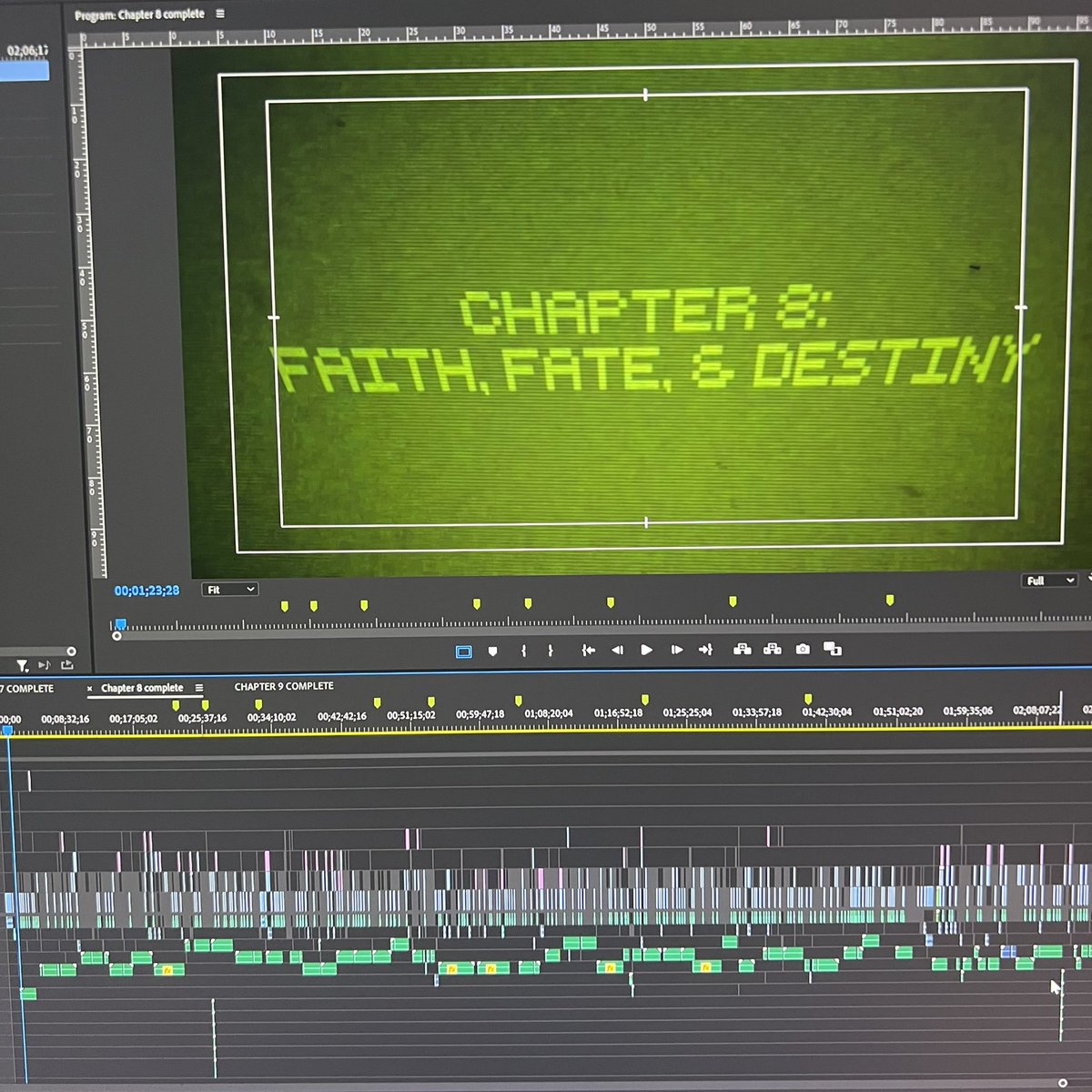Click the Program: Chapter 8 complete panel title
This screenshot has width=1092, height=1092.
pos(139,15)
